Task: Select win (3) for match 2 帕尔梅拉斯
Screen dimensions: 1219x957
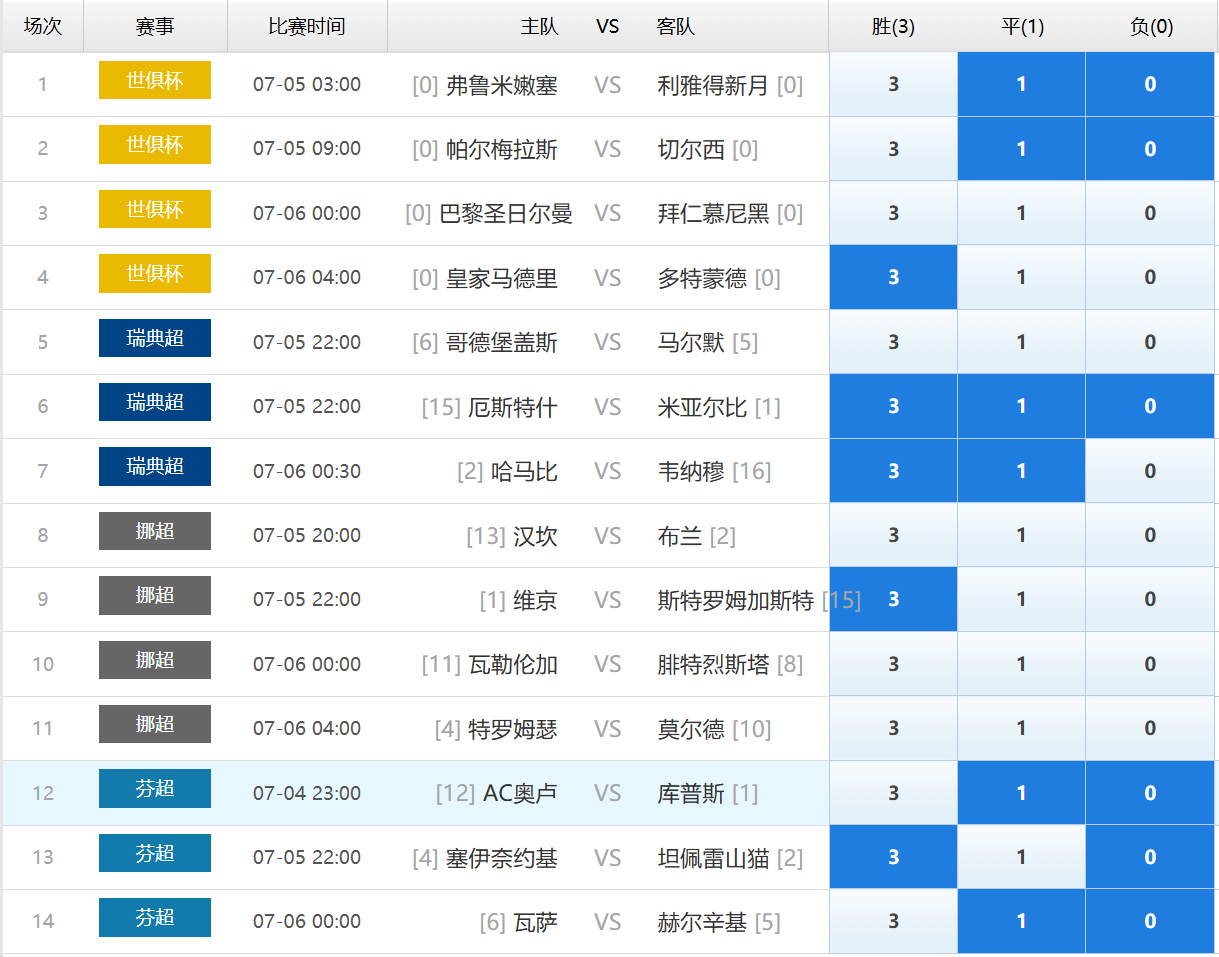Action: pyautogui.click(x=893, y=149)
